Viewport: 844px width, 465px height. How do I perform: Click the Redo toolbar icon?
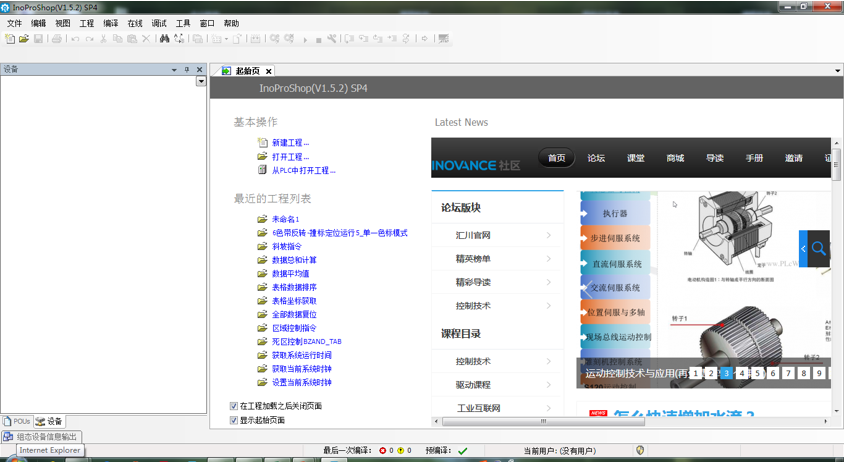click(89, 39)
